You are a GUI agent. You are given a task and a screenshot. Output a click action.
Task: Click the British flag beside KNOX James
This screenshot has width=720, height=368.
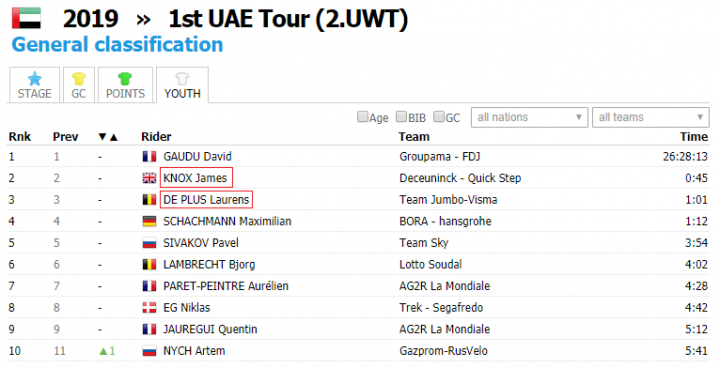click(149, 178)
